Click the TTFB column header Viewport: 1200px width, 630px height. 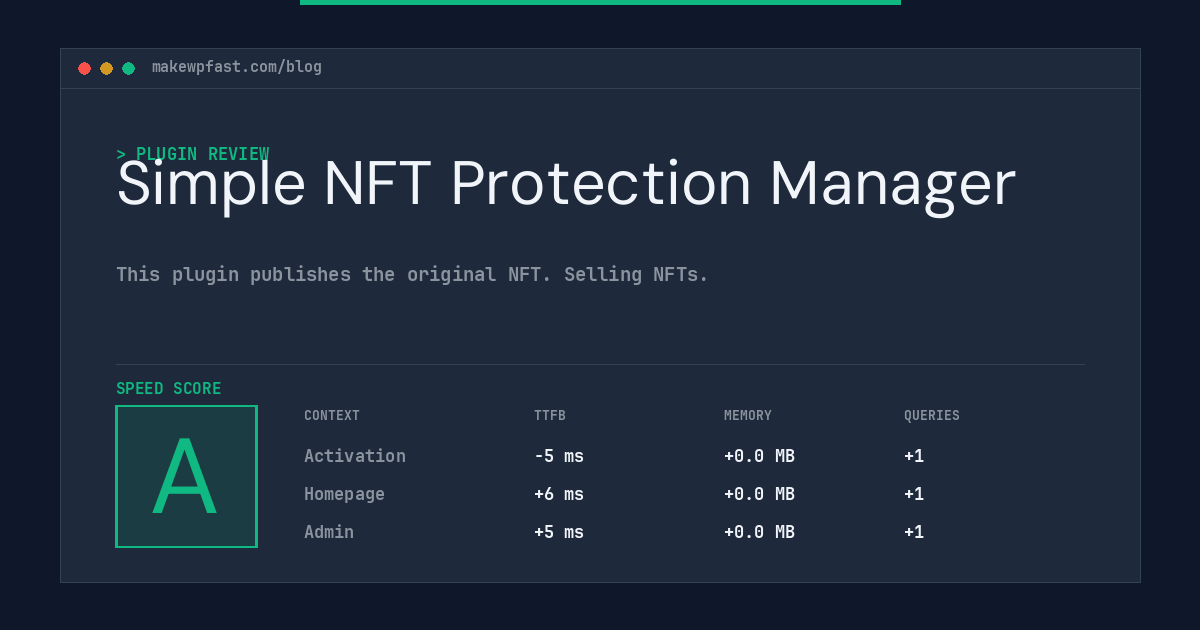coord(550,416)
